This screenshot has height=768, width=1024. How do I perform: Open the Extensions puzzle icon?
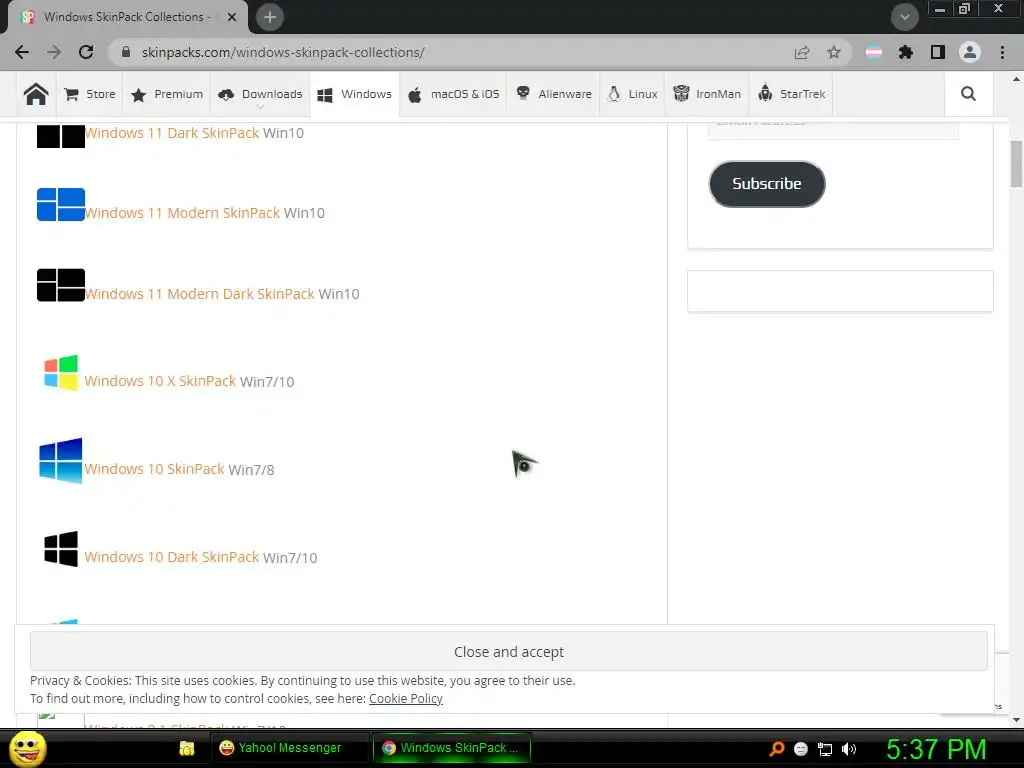906,52
